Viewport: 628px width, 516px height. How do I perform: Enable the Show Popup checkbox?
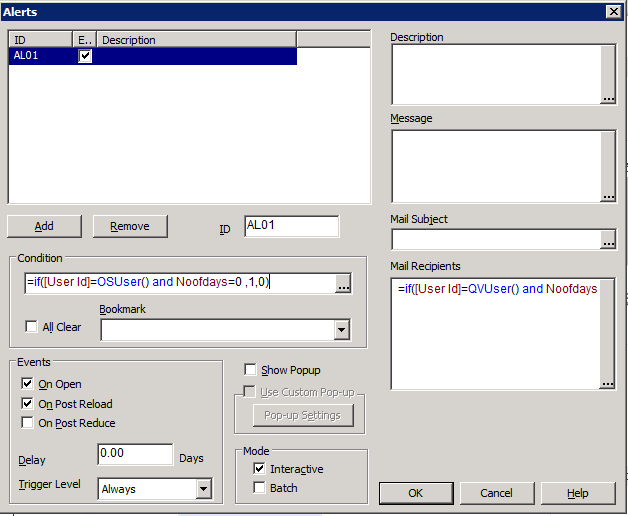tap(250, 369)
